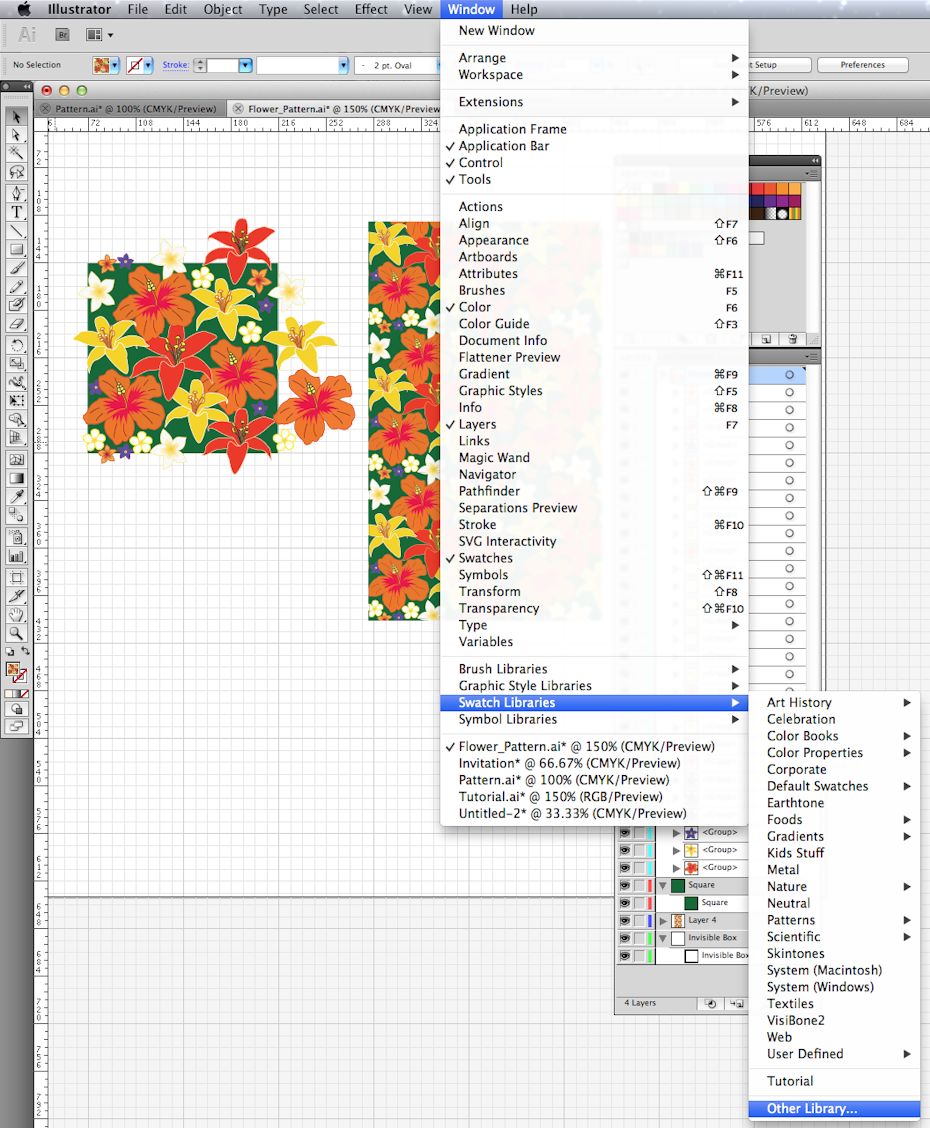
Task: Select the Free Transform tool
Action: [16, 401]
